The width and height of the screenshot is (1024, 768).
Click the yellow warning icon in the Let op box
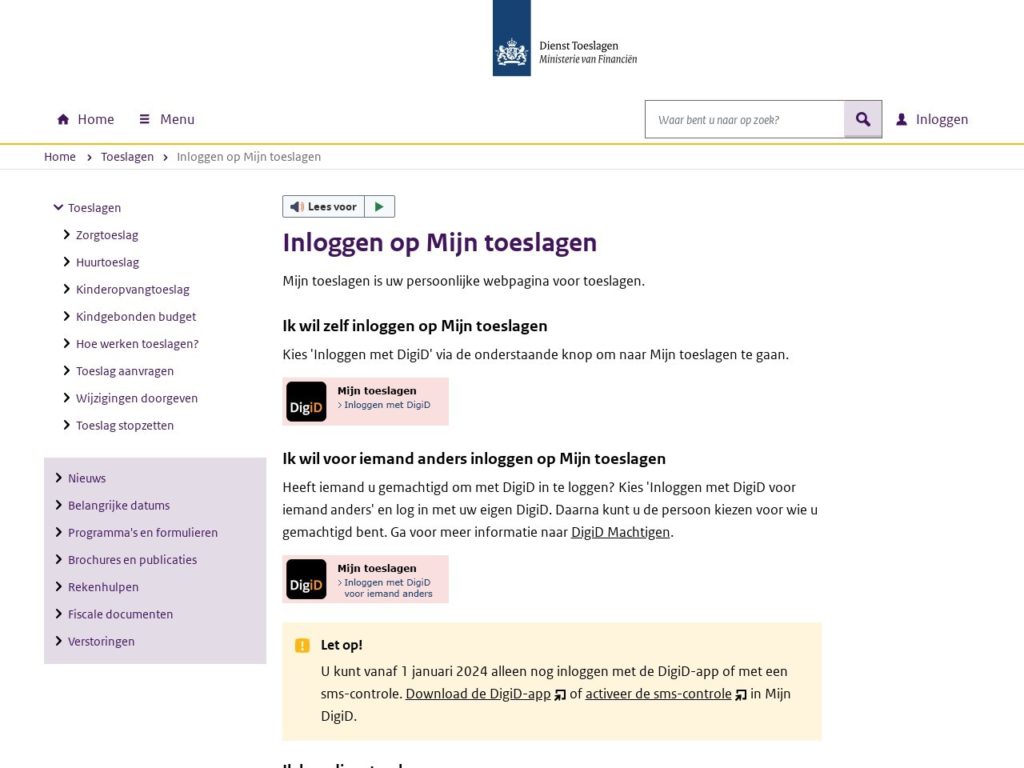point(303,645)
